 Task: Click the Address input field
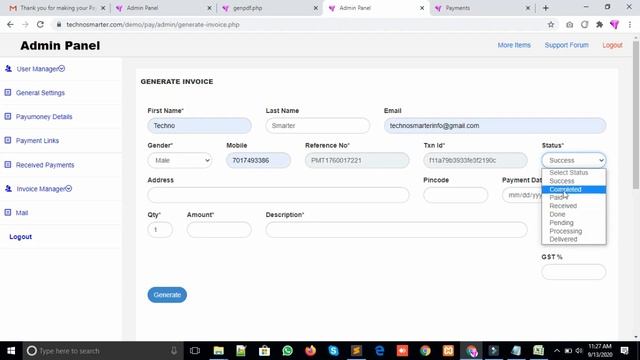(278, 195)
